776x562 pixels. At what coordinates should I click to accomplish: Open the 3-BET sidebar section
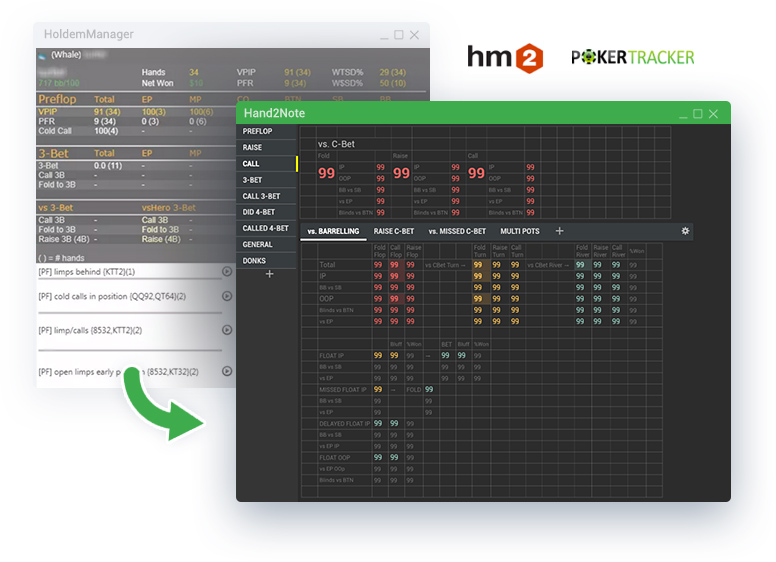pyautogui.click(x=252, y=180)
